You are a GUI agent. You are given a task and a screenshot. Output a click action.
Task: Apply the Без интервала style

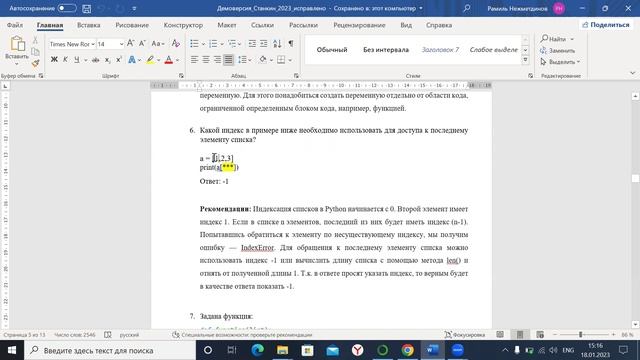386,49
